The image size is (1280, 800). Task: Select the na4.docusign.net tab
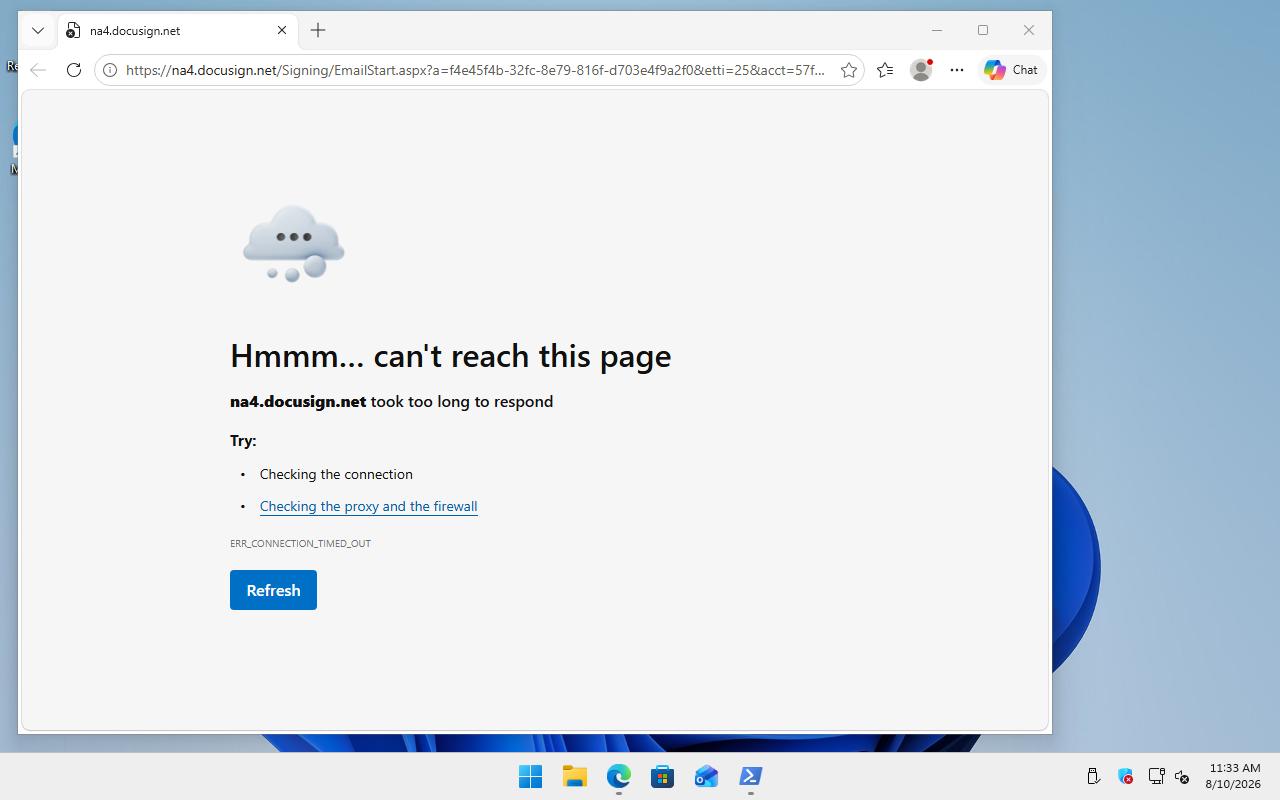point(177,30)
